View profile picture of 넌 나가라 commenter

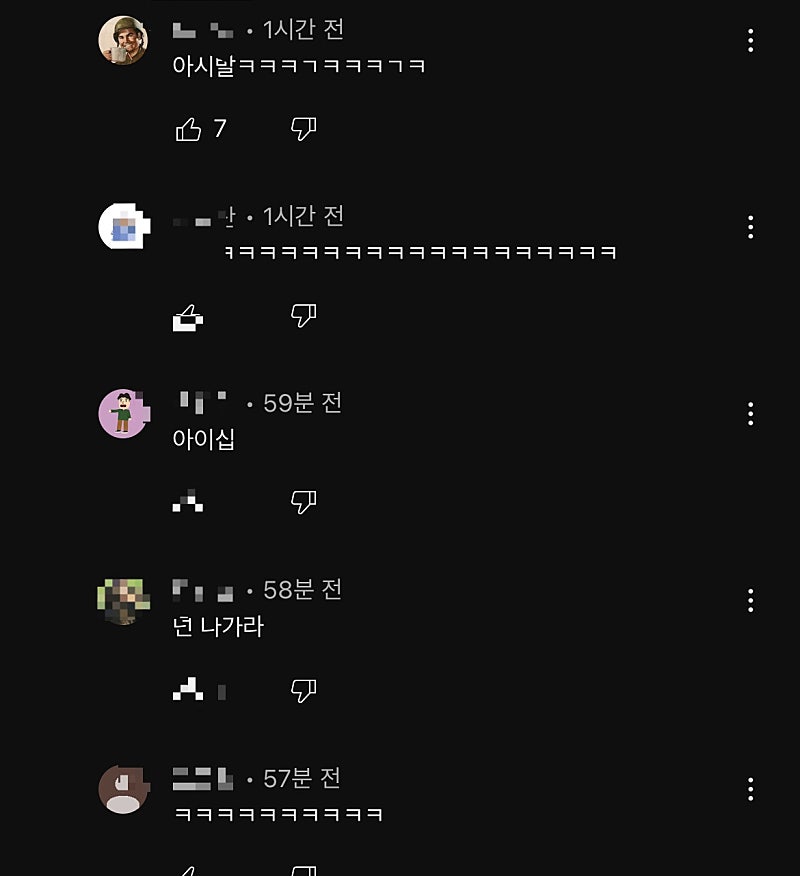tap(123, 600)
